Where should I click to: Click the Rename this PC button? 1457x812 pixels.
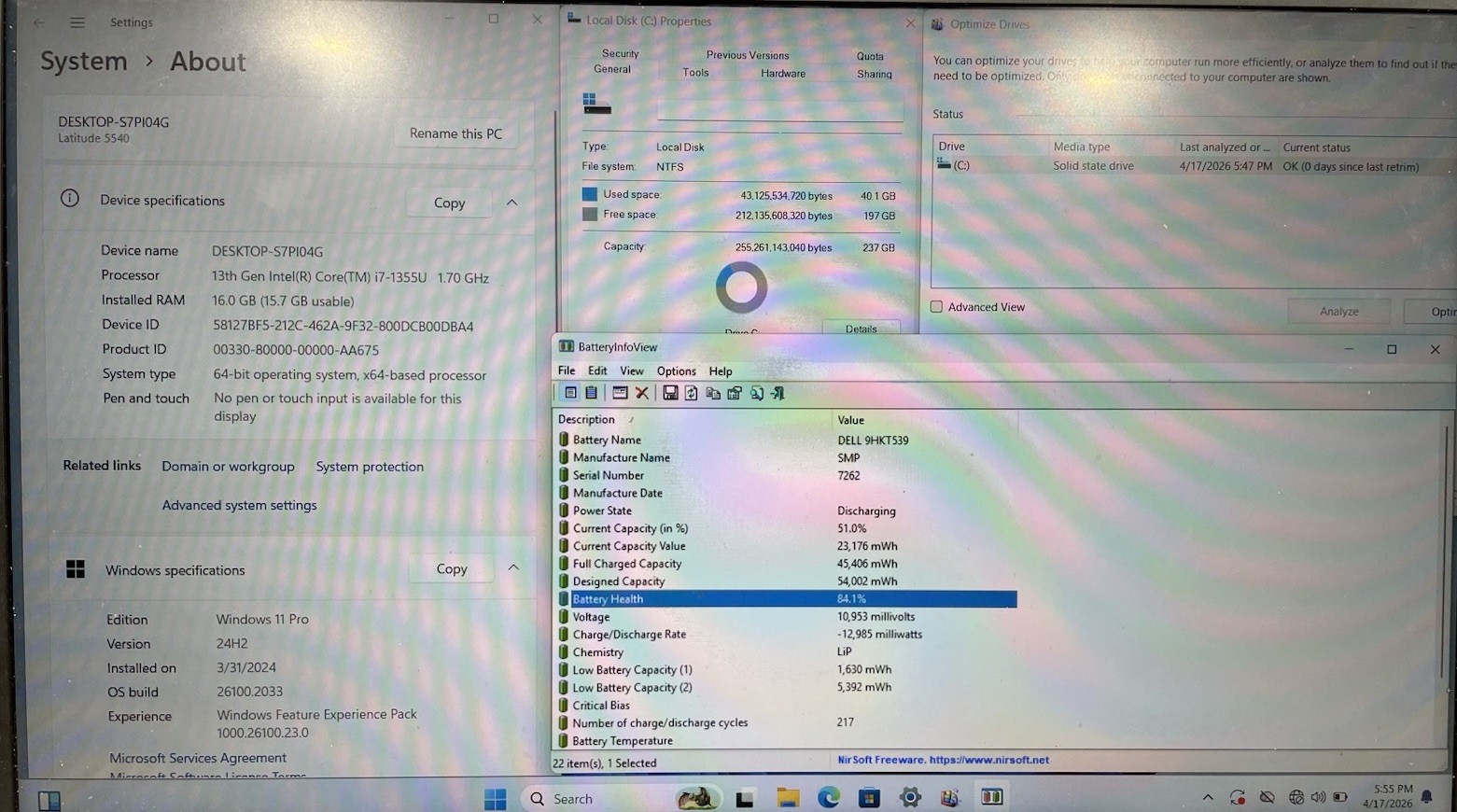pos(455,133)
